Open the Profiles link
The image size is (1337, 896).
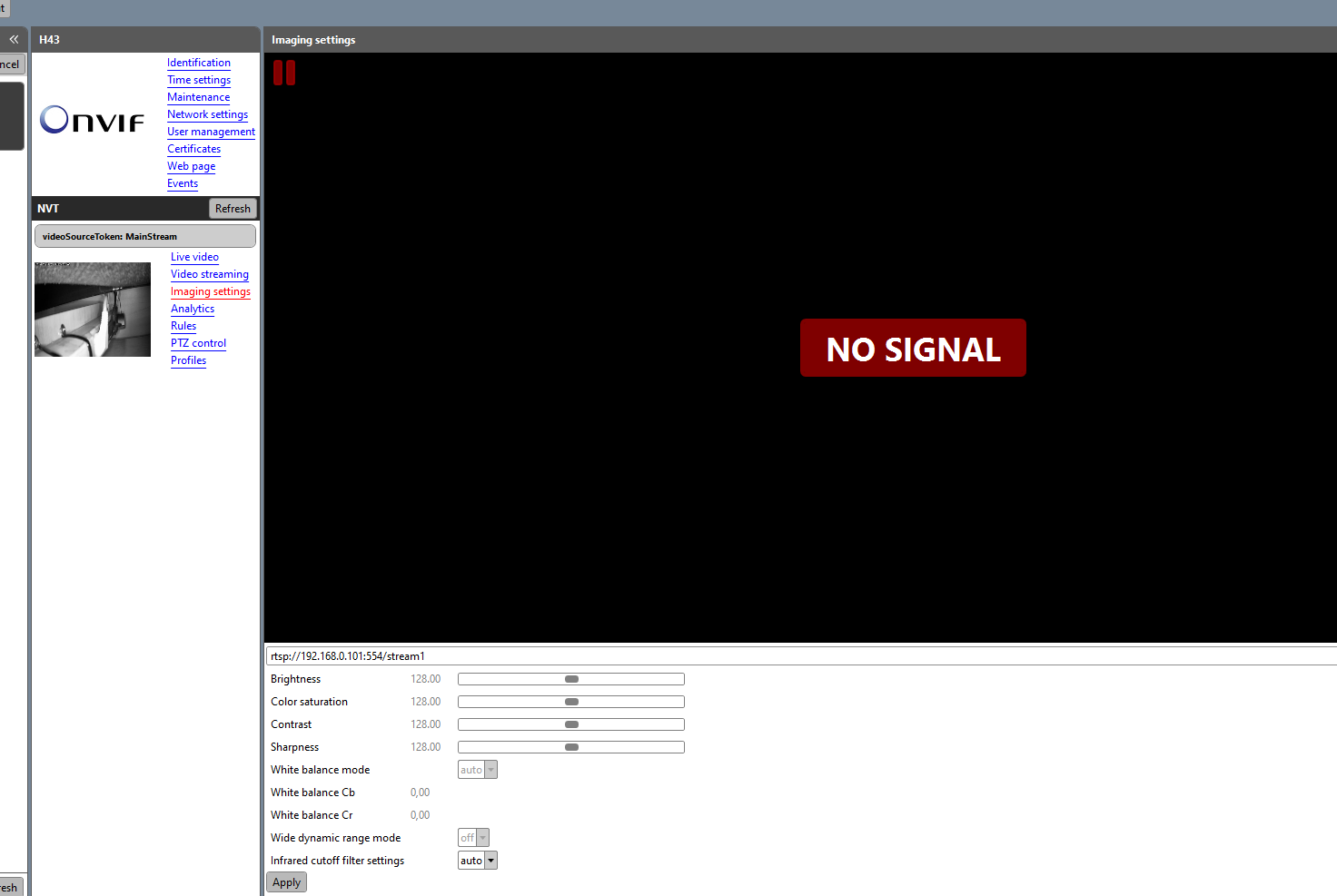[x=188, y=360]
